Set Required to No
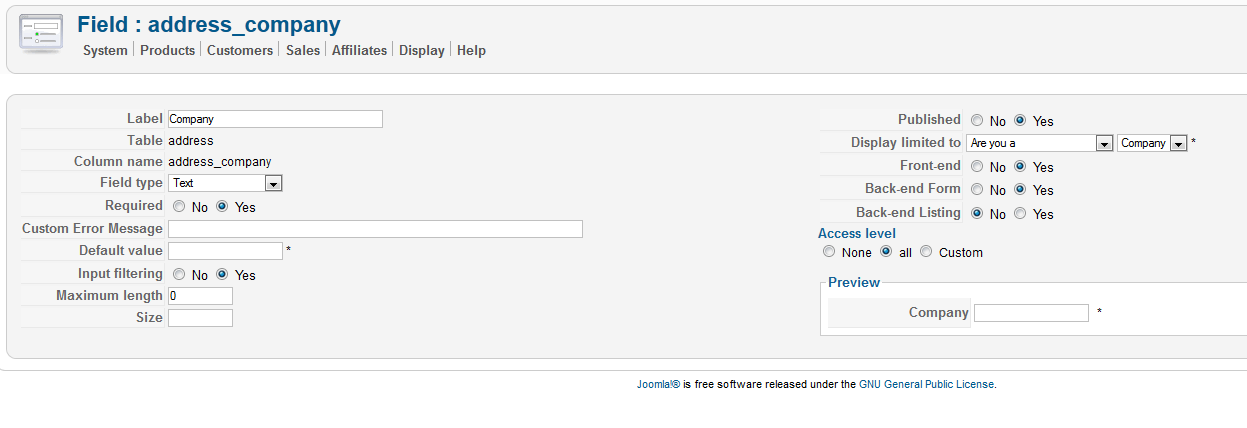Viewport: 1247px width, 428px height. tap(179, 207)
